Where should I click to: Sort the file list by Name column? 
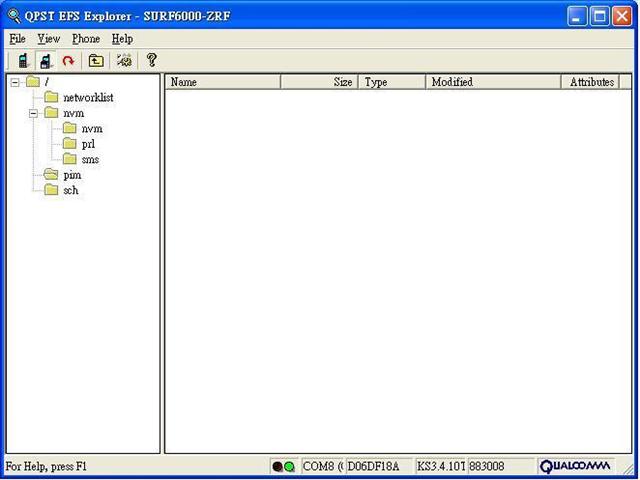[x=223, y=82]
